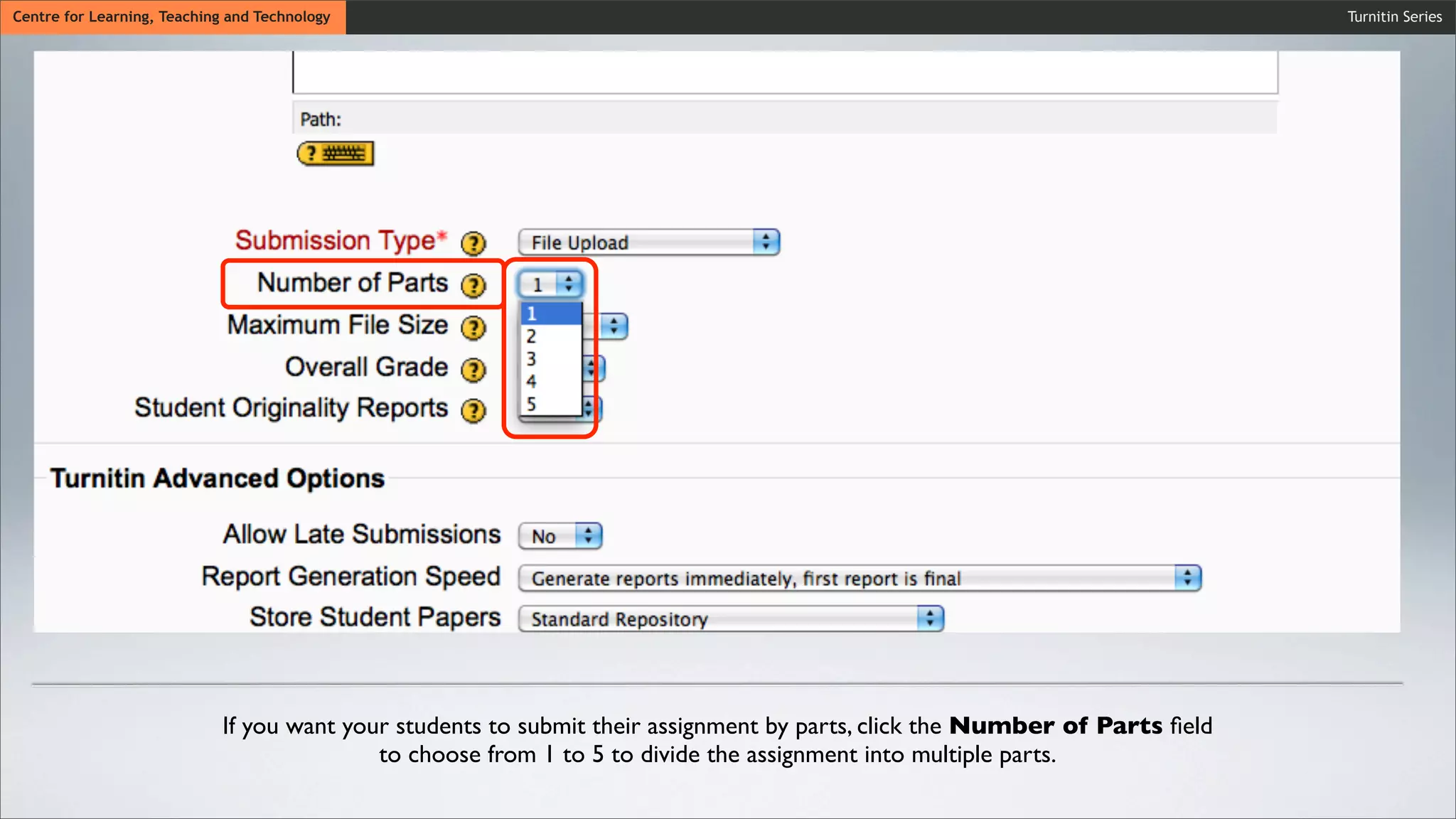Click the help icon beside Student Originality Reports
Viewport: 1456px width, 819px height.
[x=473, y=411]
